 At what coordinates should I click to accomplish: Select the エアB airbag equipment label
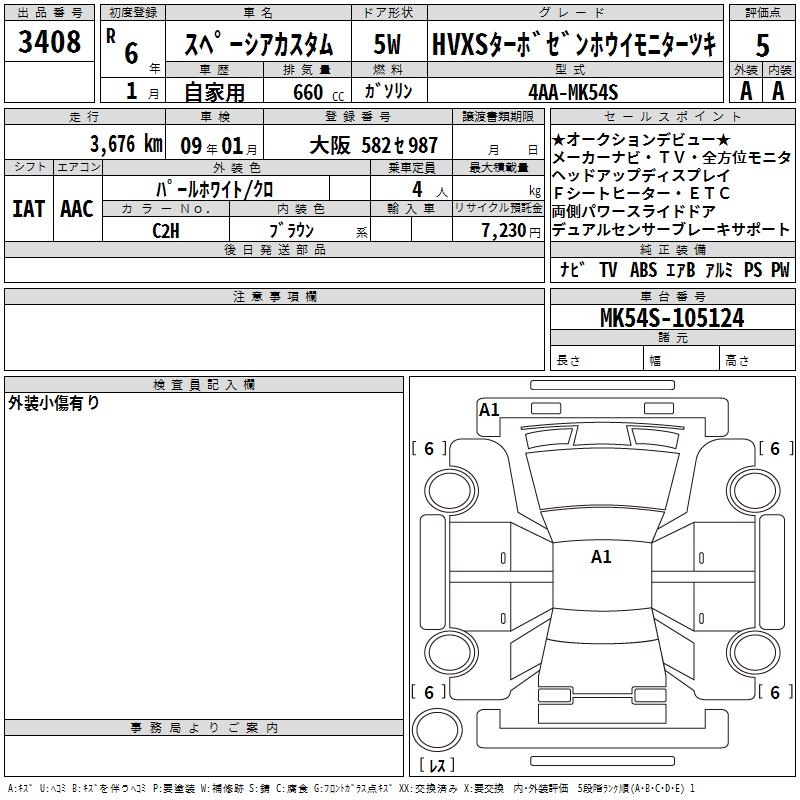pos(679,270)
